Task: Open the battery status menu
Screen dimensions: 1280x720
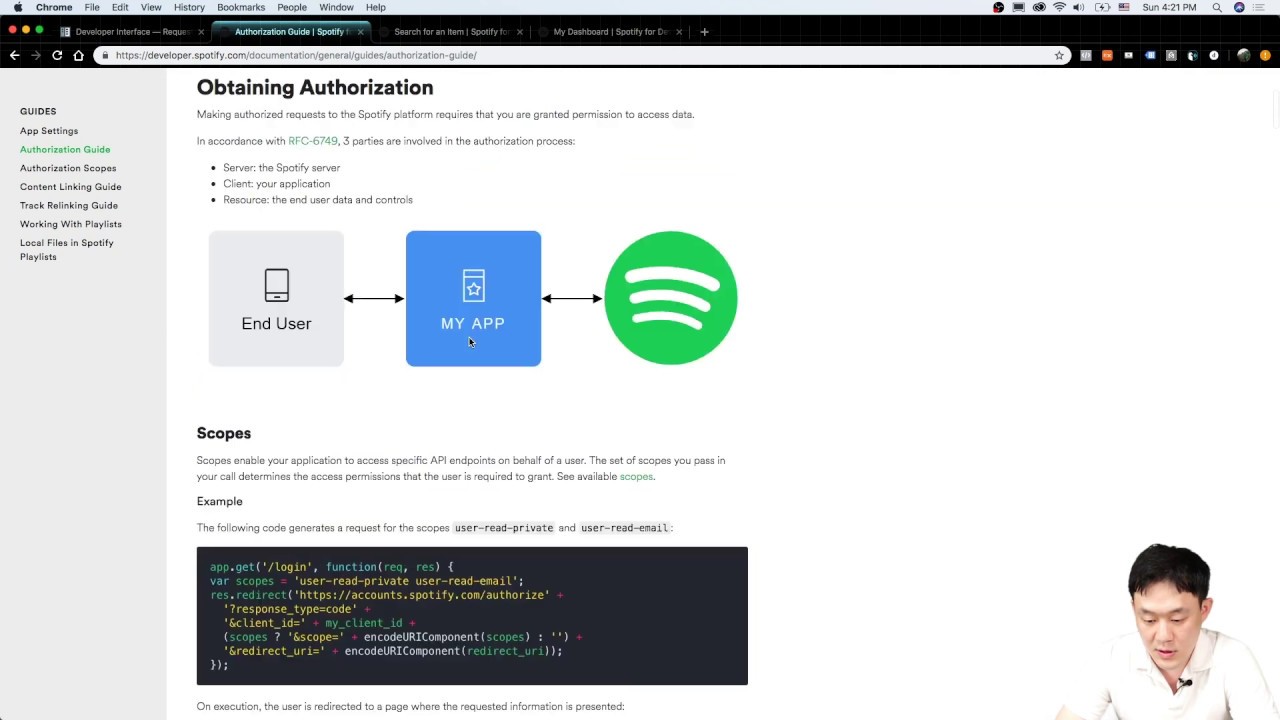Action: tap(1102, 7)
